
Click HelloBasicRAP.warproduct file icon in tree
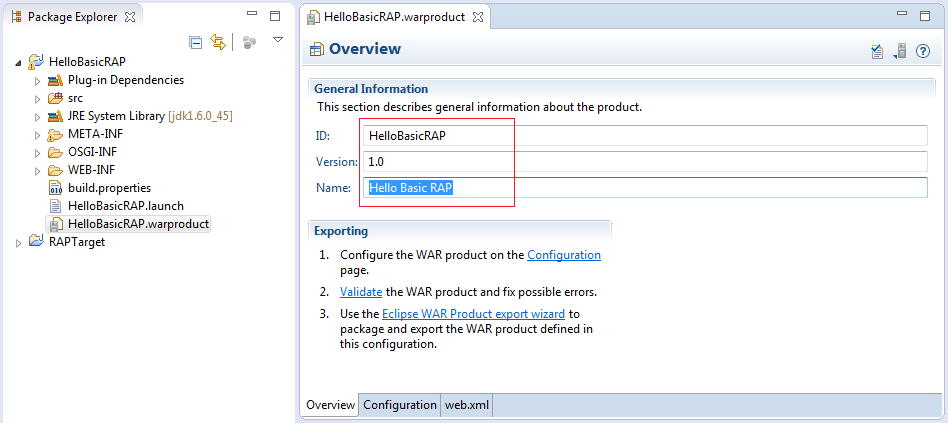pyautogui.click(x=56, y=224)
